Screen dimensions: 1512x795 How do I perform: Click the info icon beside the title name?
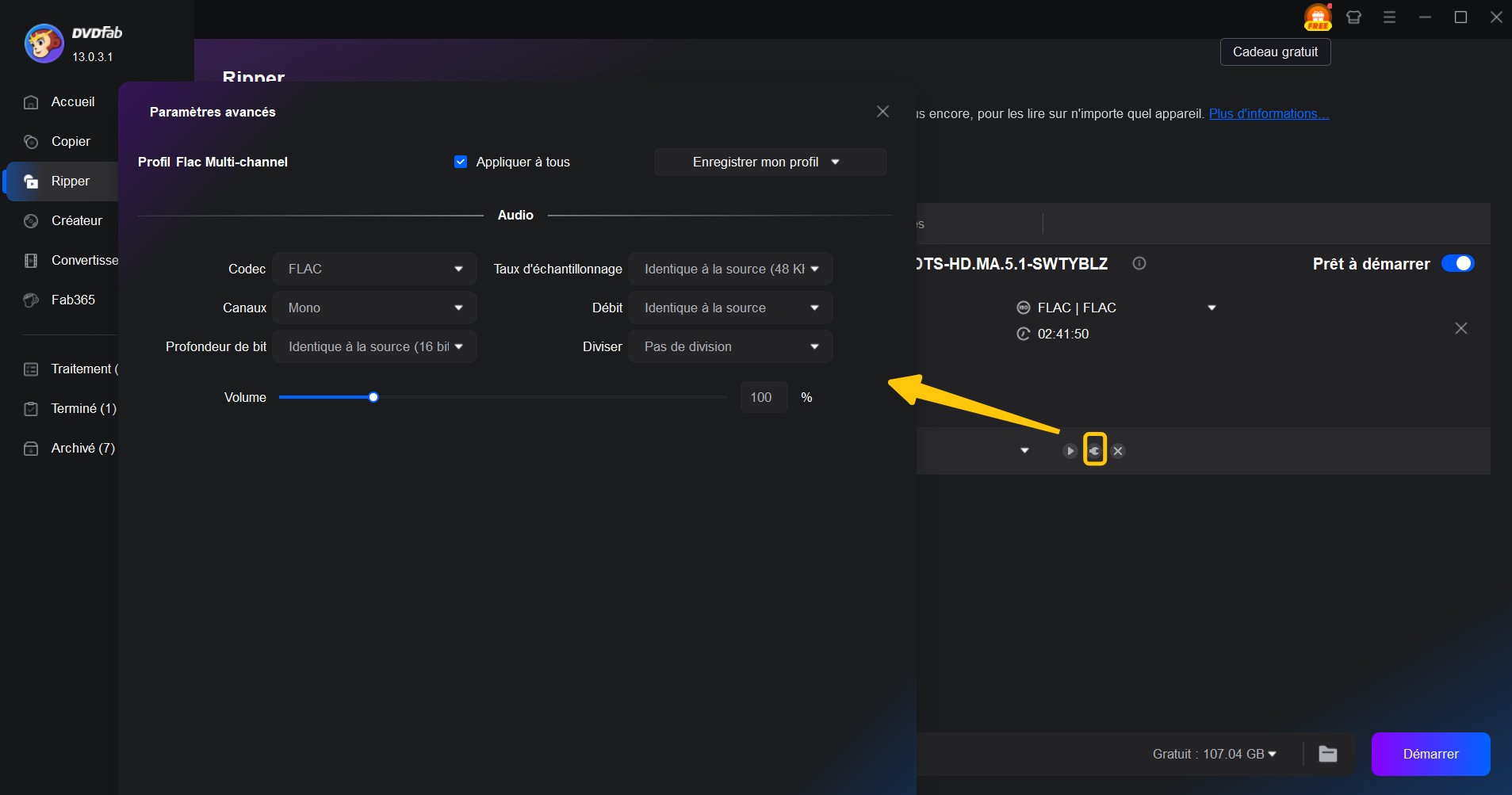1139,263
